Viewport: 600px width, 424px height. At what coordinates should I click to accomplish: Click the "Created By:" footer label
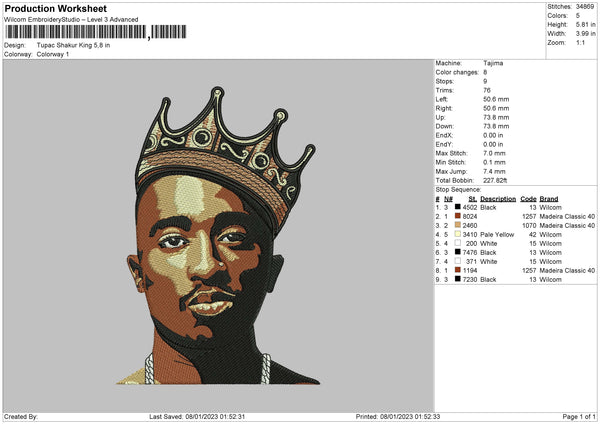21,417
